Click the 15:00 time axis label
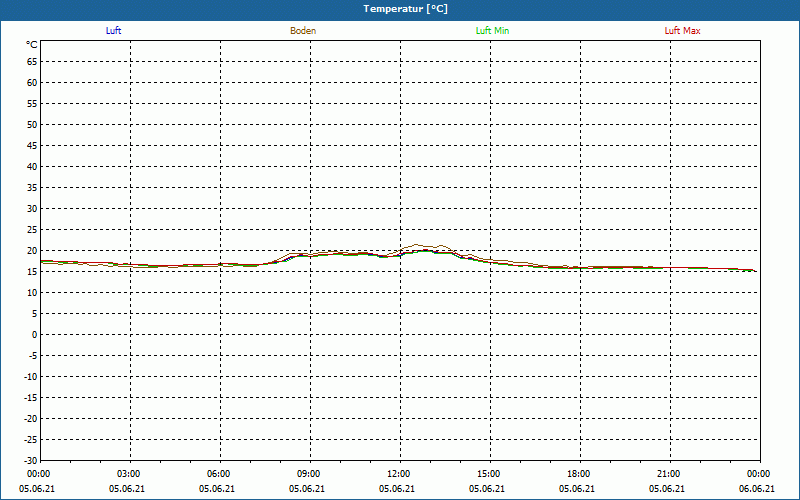 pyautogui.click(x=489, y=474)
